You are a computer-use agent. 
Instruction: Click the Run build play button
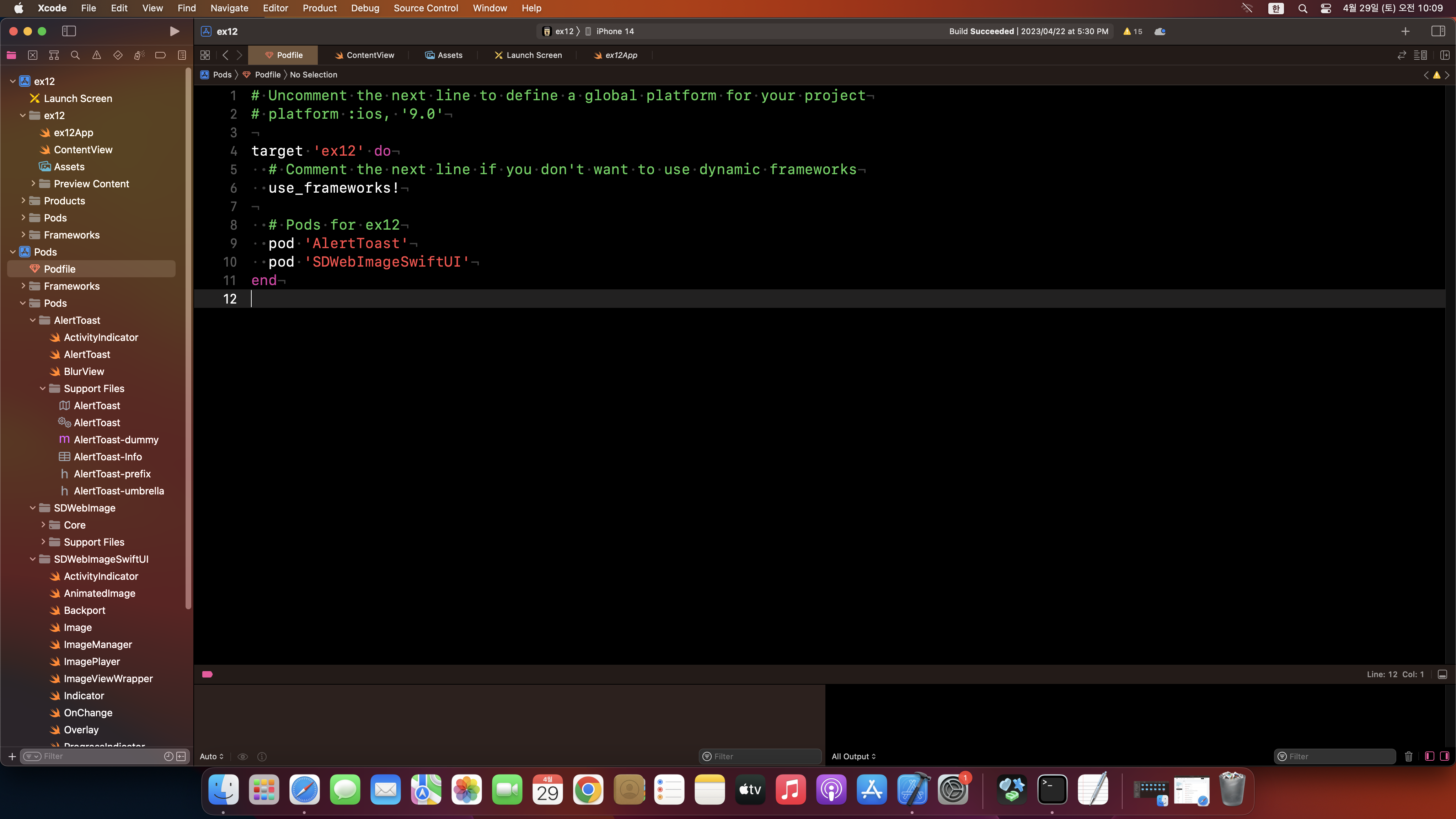[x=174, y=31]
